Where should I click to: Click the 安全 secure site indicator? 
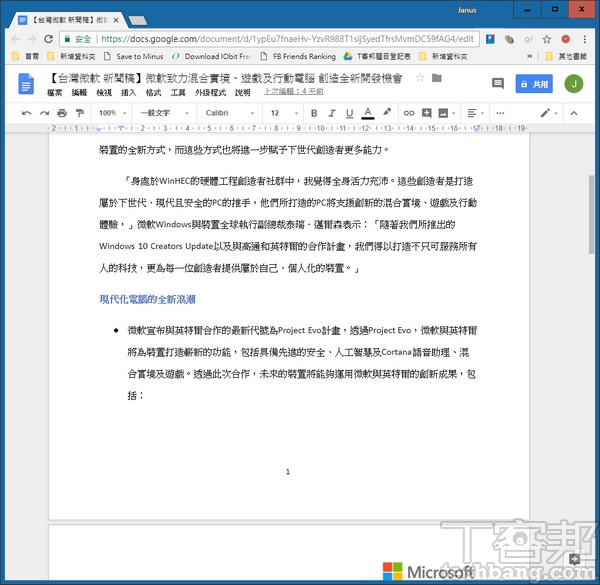click(78, 39)
